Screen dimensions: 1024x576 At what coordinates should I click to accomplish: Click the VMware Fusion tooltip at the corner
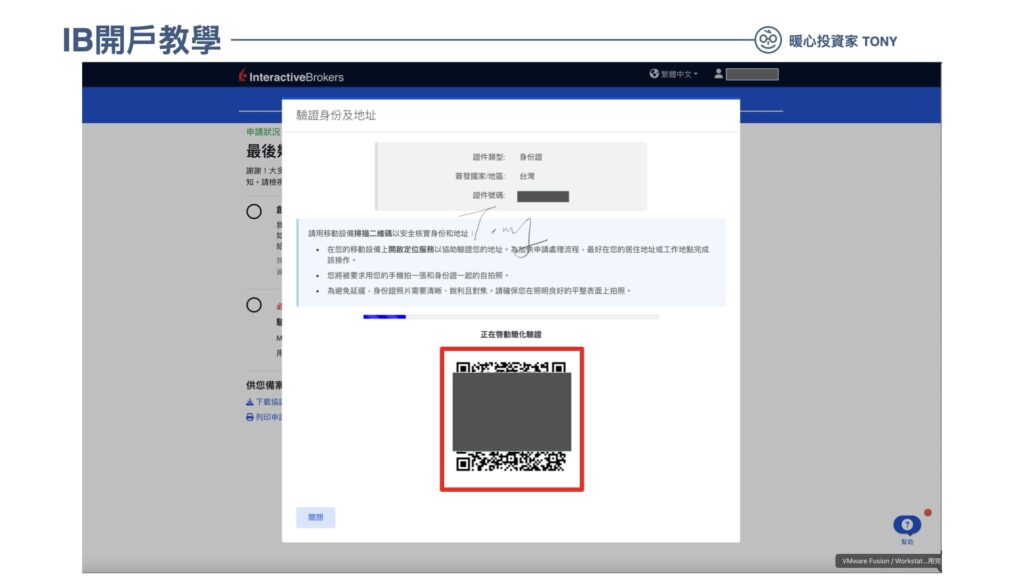888,561
